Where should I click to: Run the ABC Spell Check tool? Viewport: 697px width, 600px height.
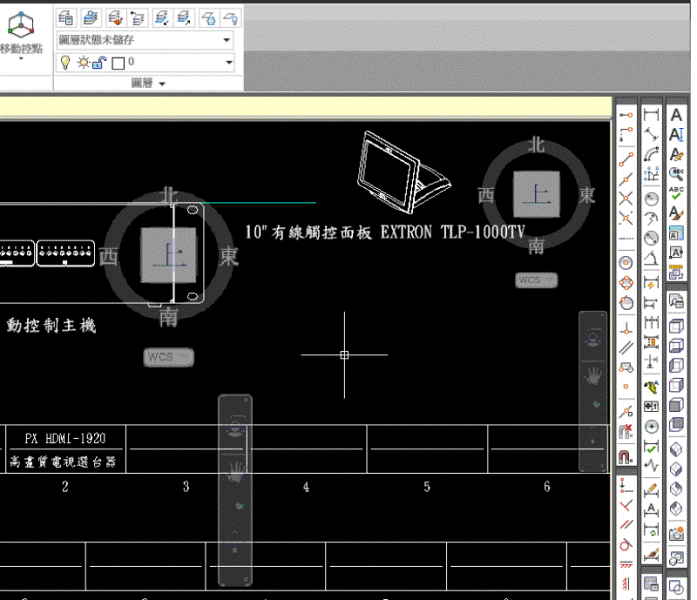677,193
